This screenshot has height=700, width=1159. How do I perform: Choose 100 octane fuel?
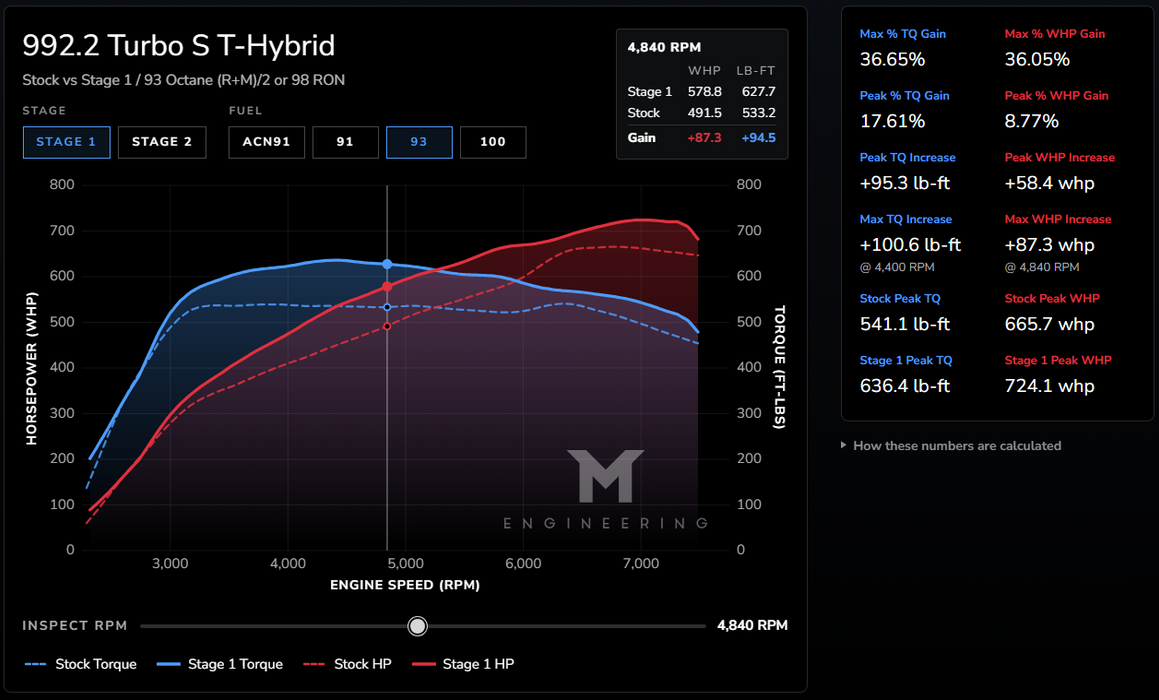493,142
